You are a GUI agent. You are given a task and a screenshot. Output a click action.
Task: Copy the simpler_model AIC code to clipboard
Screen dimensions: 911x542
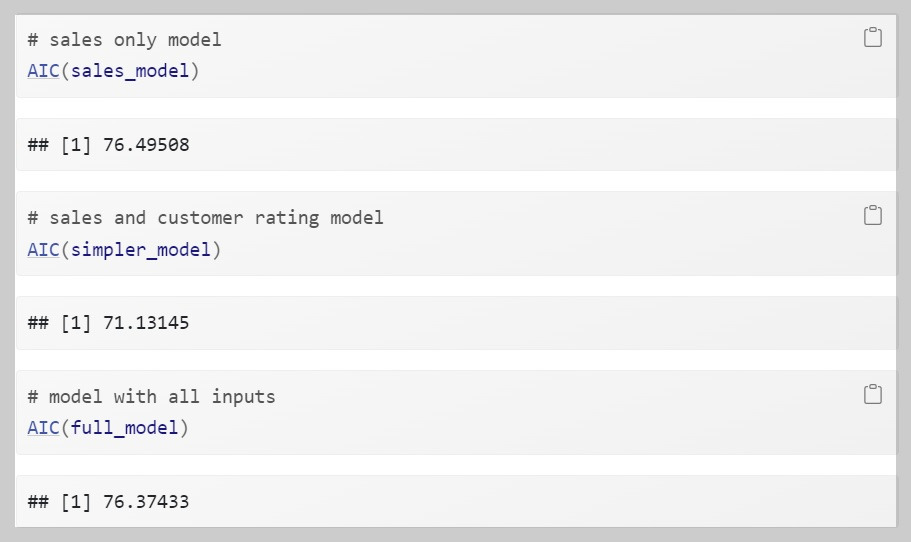(872, 215)
